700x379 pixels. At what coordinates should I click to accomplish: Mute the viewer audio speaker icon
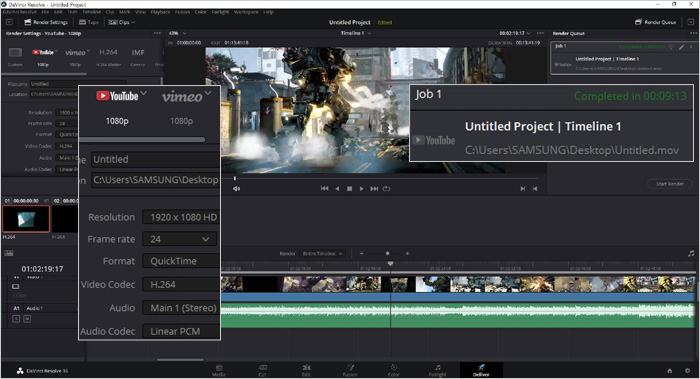point(237,189)
